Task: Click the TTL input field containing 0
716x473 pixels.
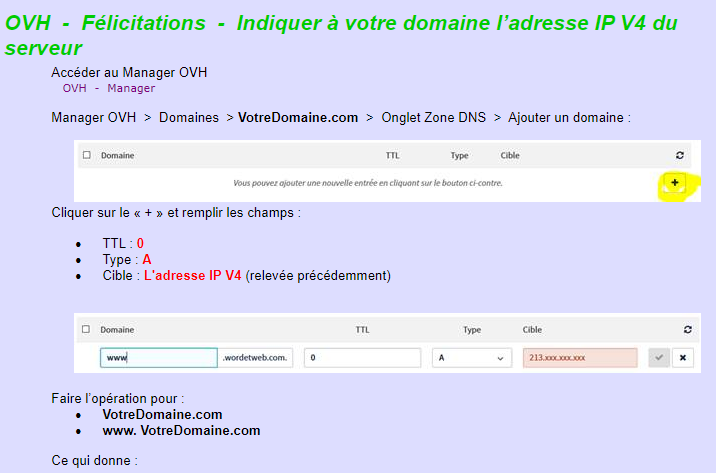Action: coord(362,357)
